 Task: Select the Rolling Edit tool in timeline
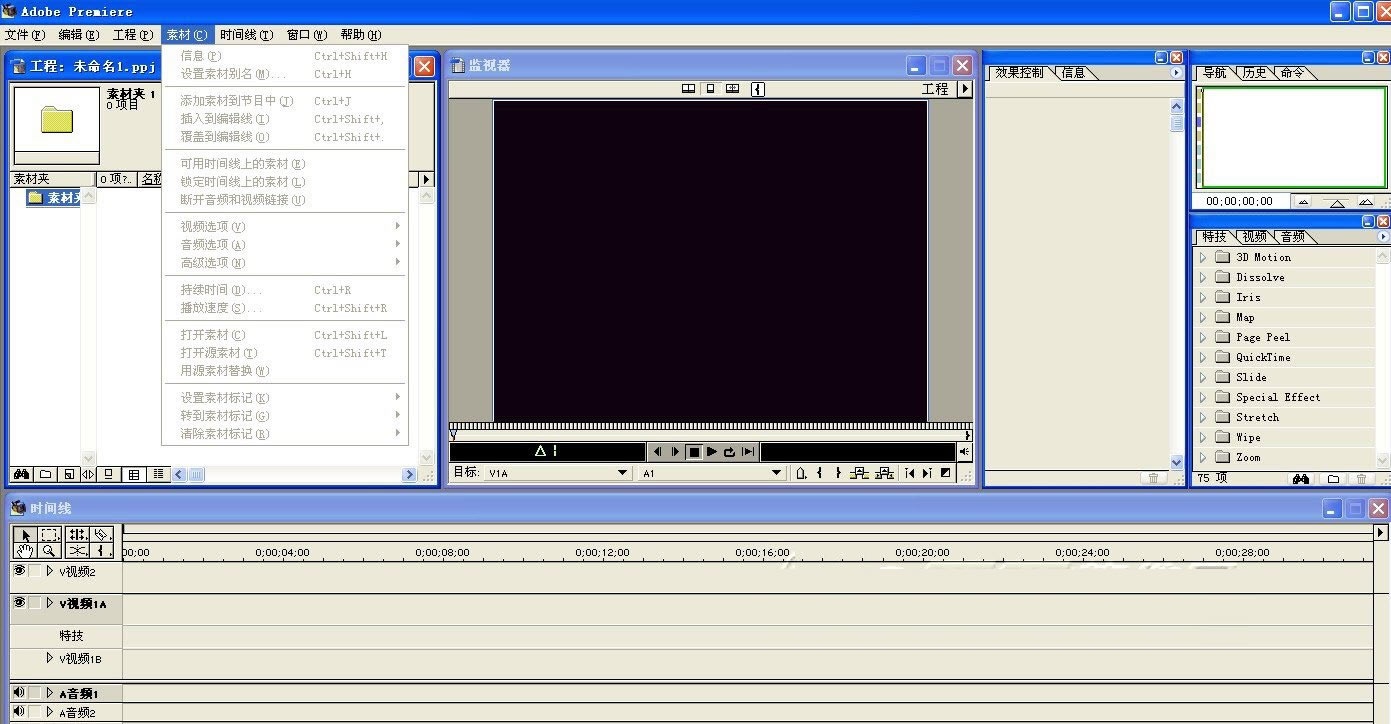pos(77,535)
